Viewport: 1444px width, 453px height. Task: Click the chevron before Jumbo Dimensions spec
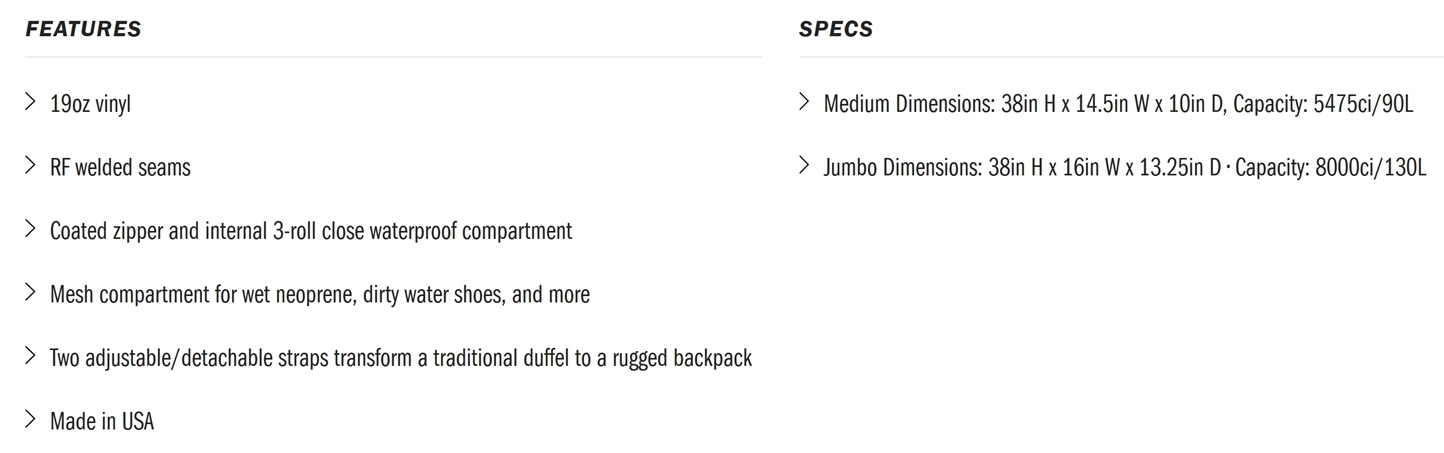tap(805, 166)
